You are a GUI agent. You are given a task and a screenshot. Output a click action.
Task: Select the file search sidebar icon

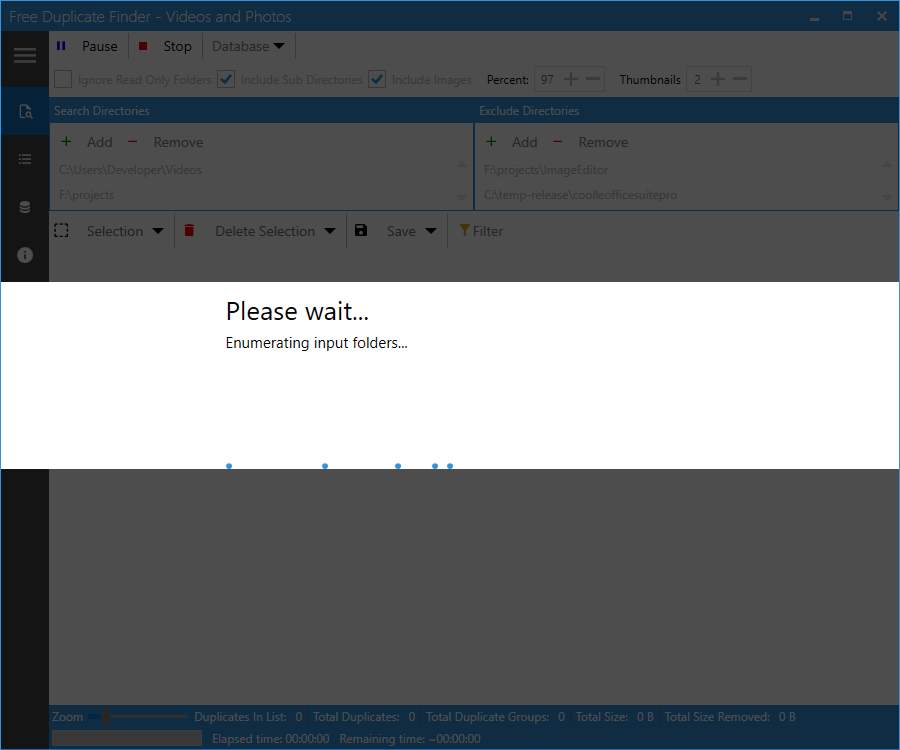click(25, 112)
